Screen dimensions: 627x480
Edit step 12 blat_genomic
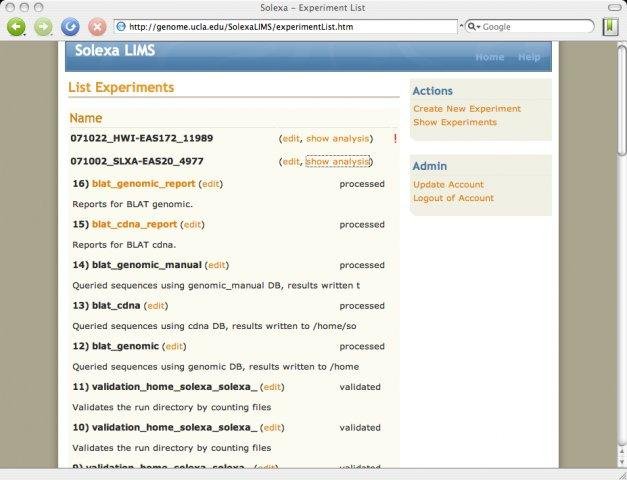(174, 346)
